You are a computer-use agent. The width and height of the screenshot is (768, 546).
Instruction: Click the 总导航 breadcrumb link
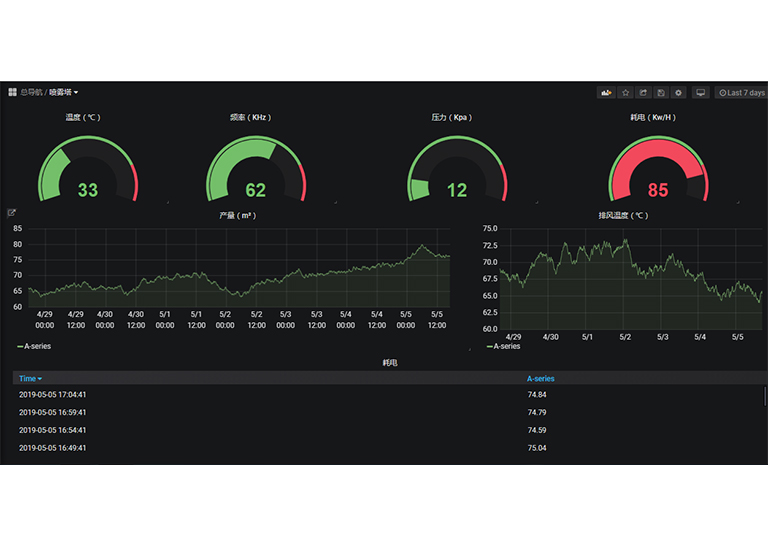32,92
